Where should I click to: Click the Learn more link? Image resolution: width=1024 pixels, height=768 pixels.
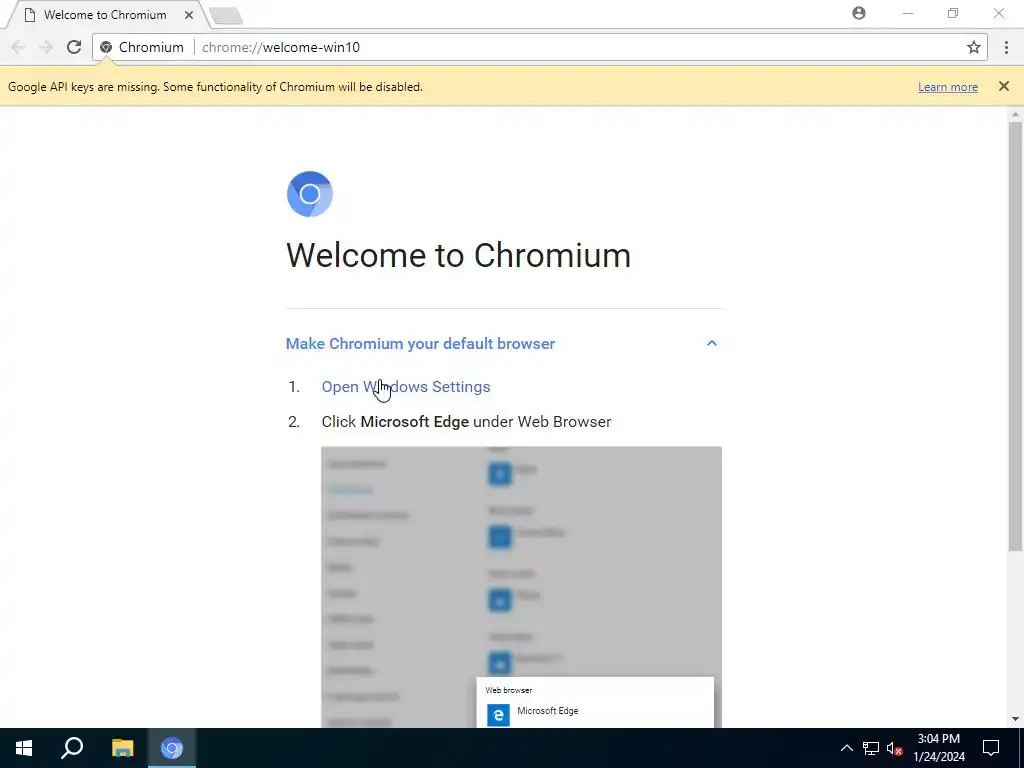[x=948, y=87]
